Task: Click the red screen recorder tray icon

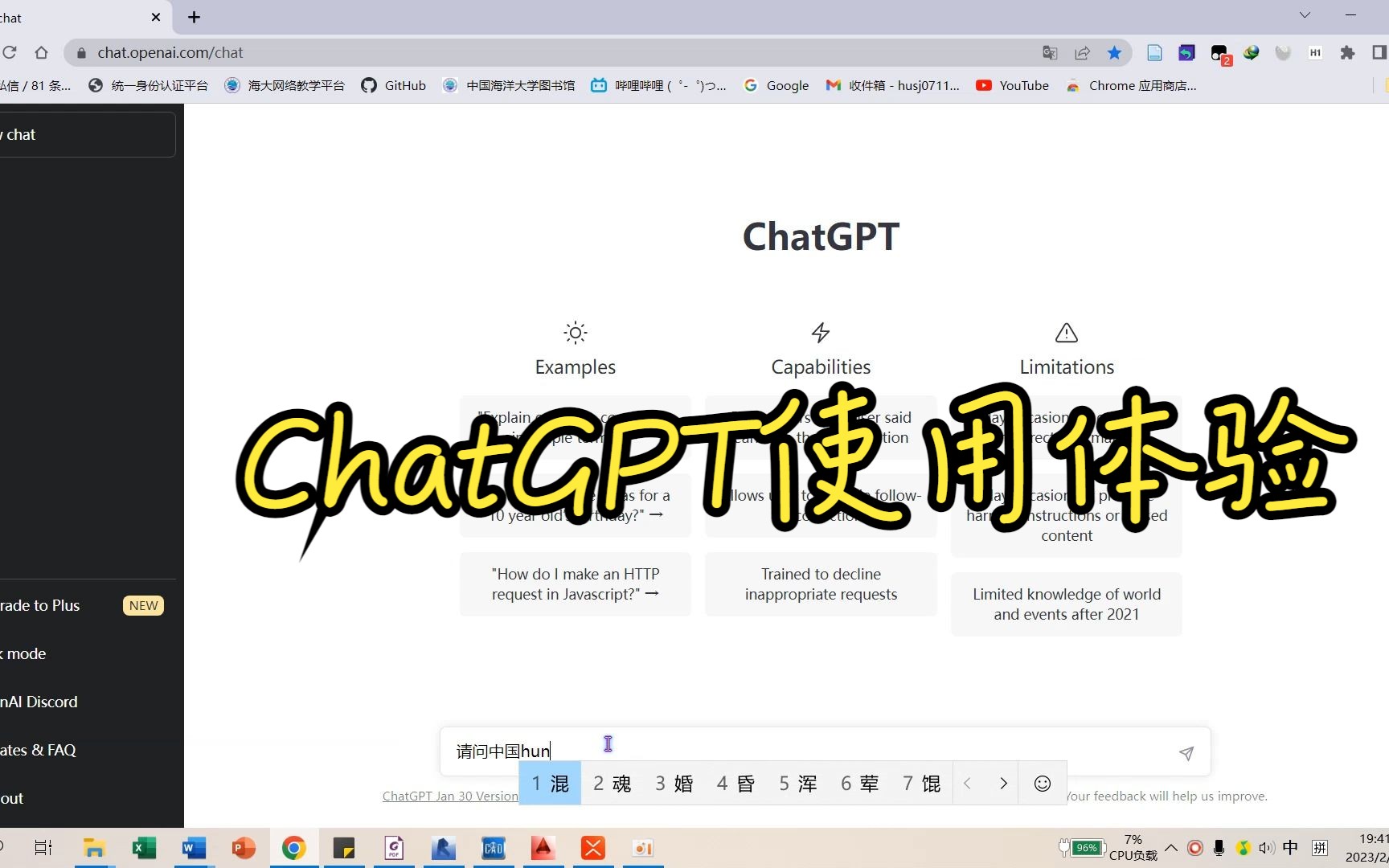Action: point(1195,848)
